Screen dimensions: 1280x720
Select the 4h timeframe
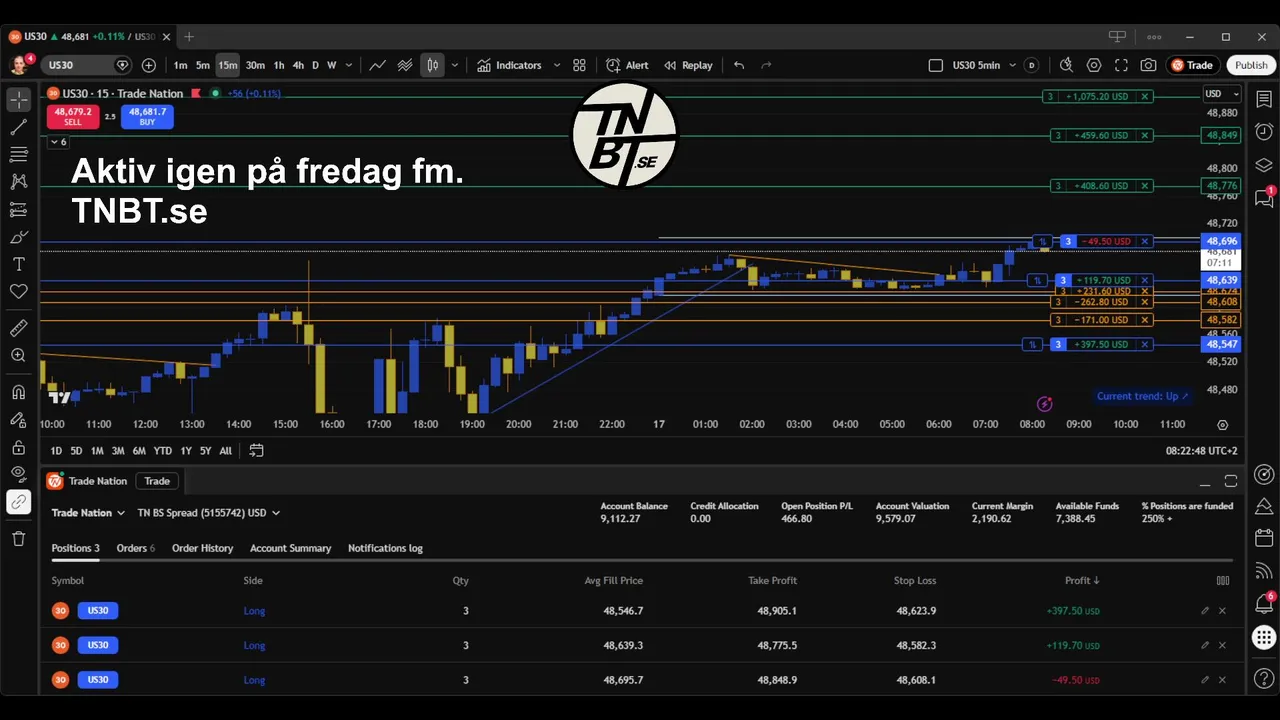pyautogui.click(x=298, y=65)
